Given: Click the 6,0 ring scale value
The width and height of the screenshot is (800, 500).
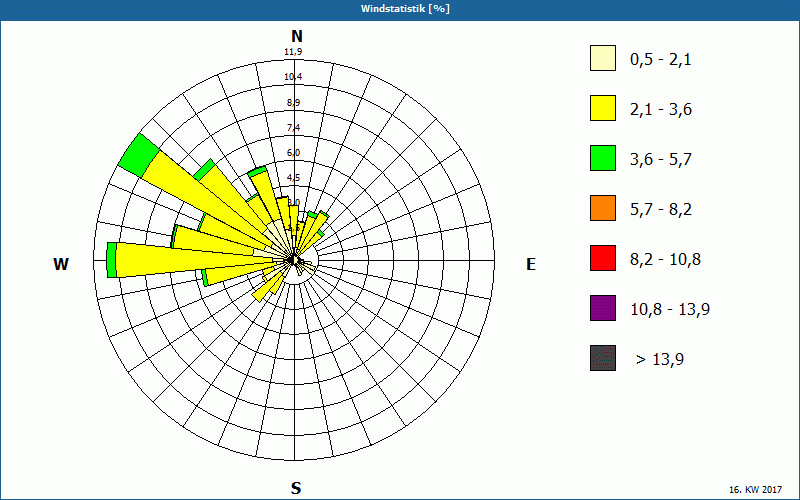Looking at the screenshot, I should 293,153.
